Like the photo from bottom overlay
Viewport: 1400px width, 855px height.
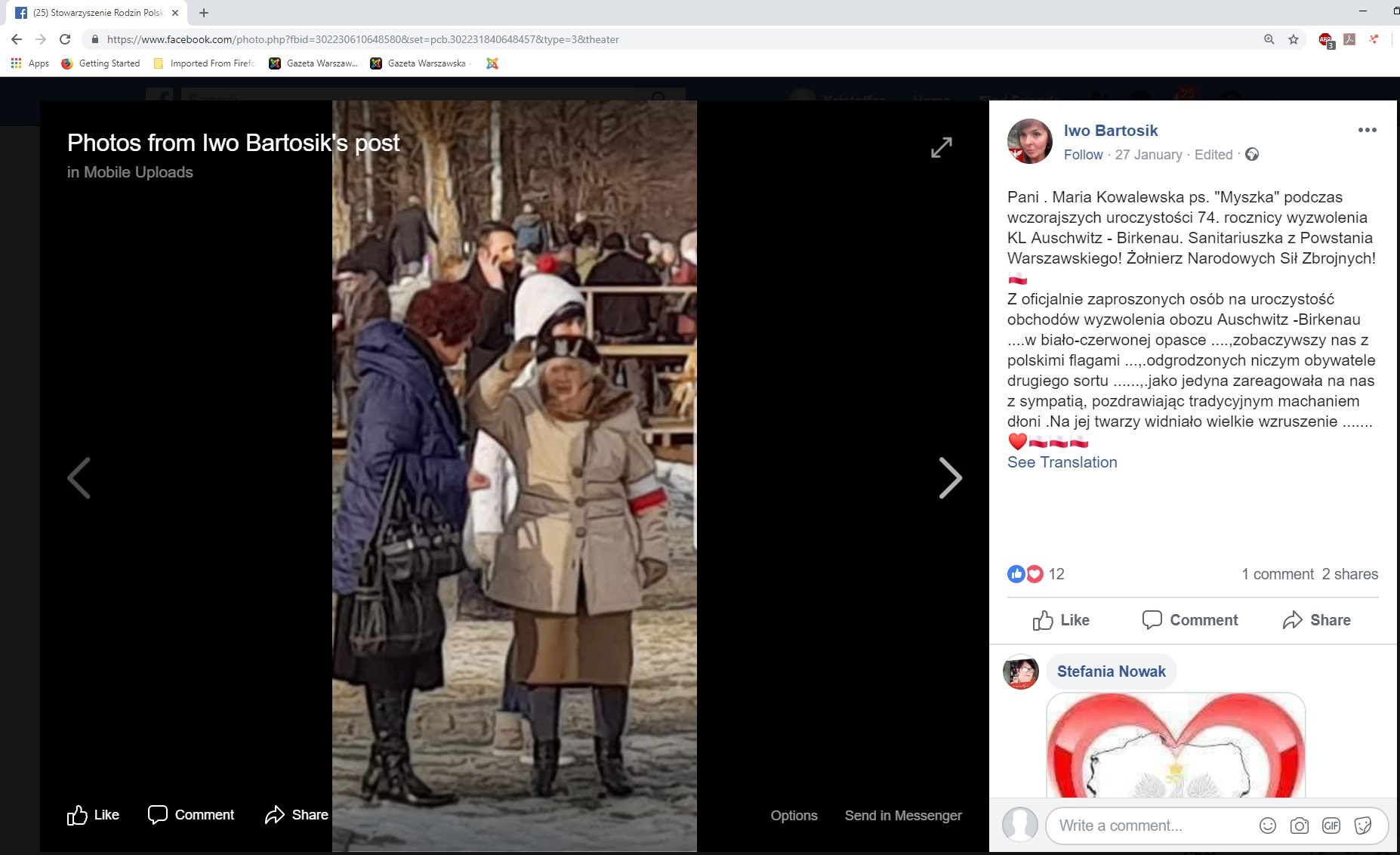[93, 815]
